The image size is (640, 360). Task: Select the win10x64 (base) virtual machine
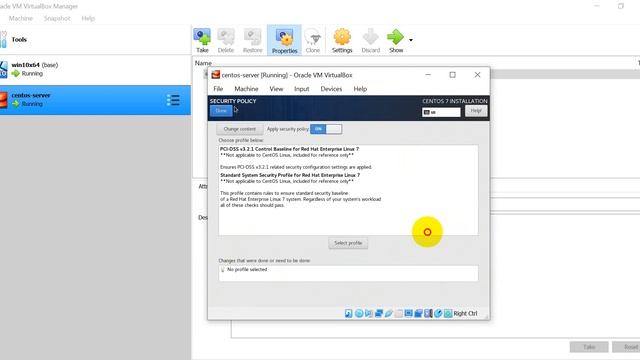click(x=95, y=69)
